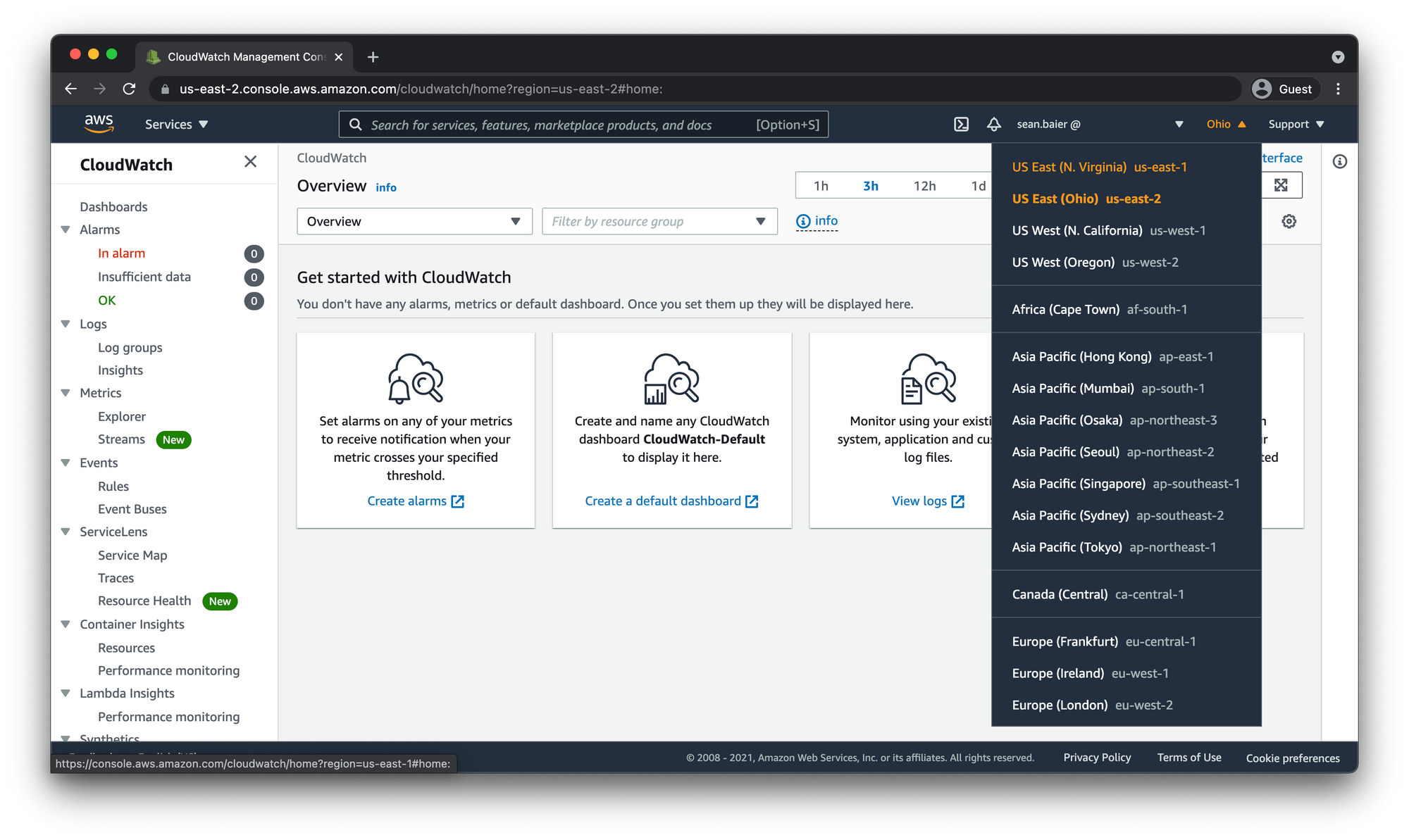
Task: Select the 1h time range
Action: 821,186
